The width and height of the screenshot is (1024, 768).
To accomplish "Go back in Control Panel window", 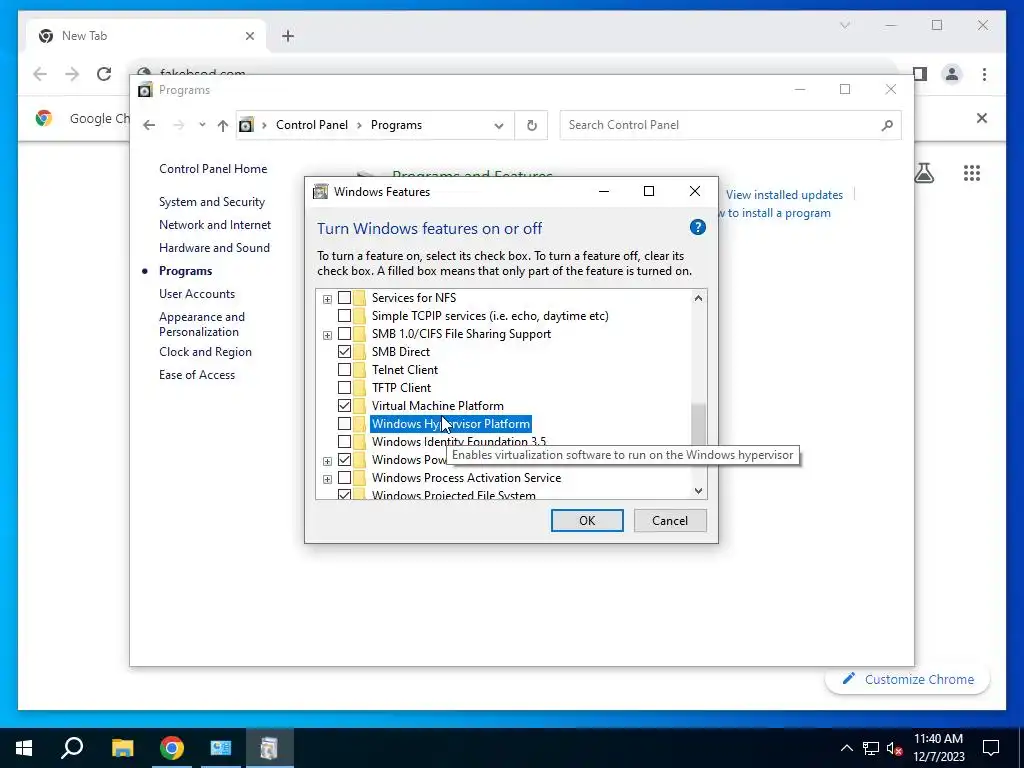I will click(x=149, y=125).
